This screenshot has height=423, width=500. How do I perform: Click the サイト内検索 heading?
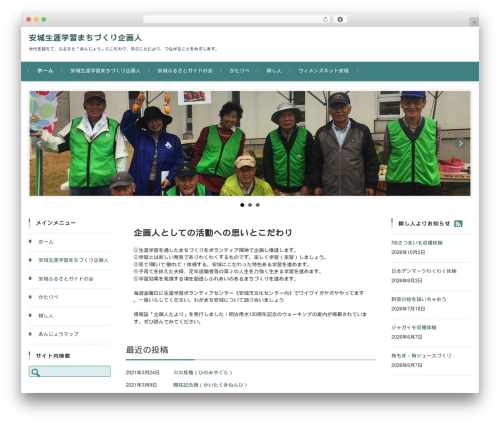coord(53,356)
